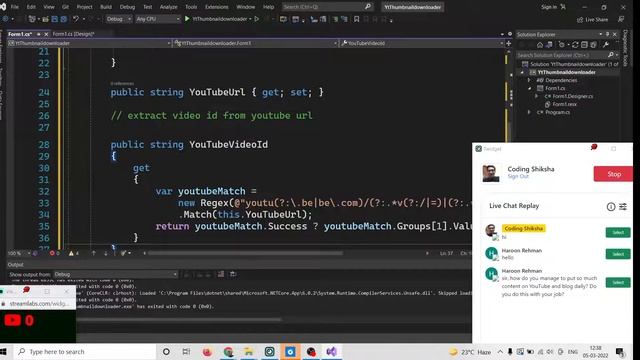Click Type here to search taskbar box
The width and height of the screenshot is (640, 360).
(x=85, y=351)
